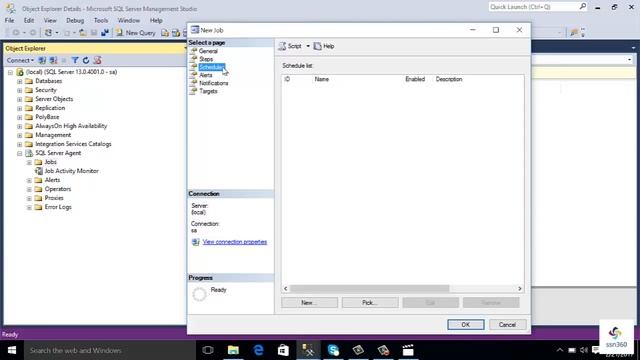Click the Enabled column header
The image size is (640, 360).
click(415, 79)
